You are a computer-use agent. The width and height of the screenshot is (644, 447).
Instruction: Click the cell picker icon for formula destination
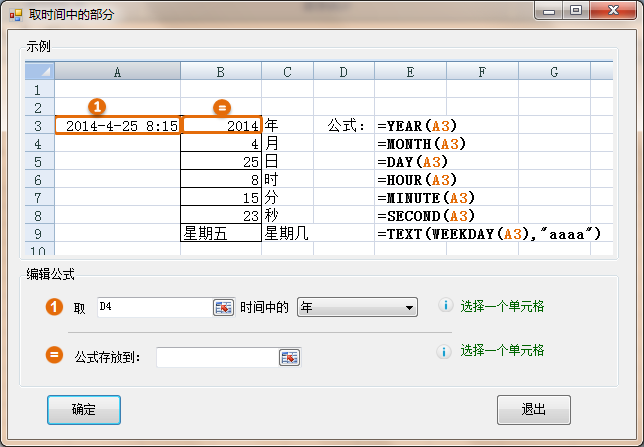click(289, 357)
